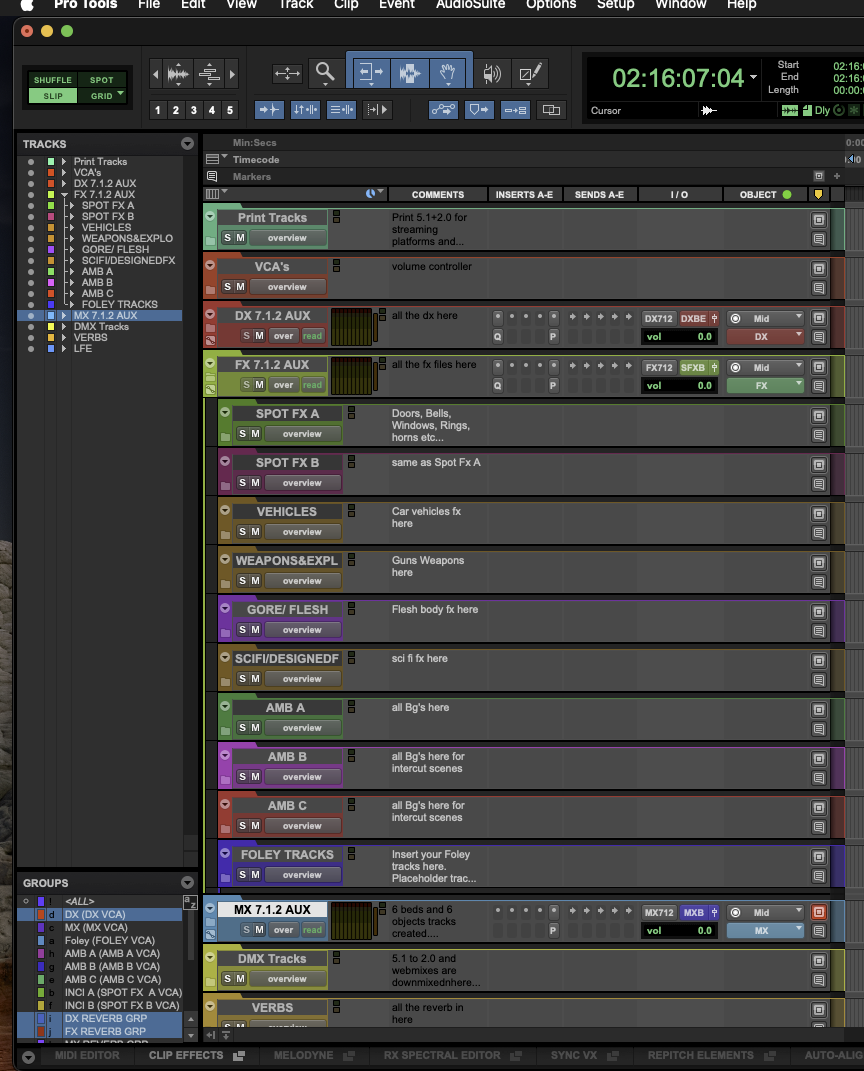
Task: Toggle Link Timeline and Edit Selection
Action: 342,109
